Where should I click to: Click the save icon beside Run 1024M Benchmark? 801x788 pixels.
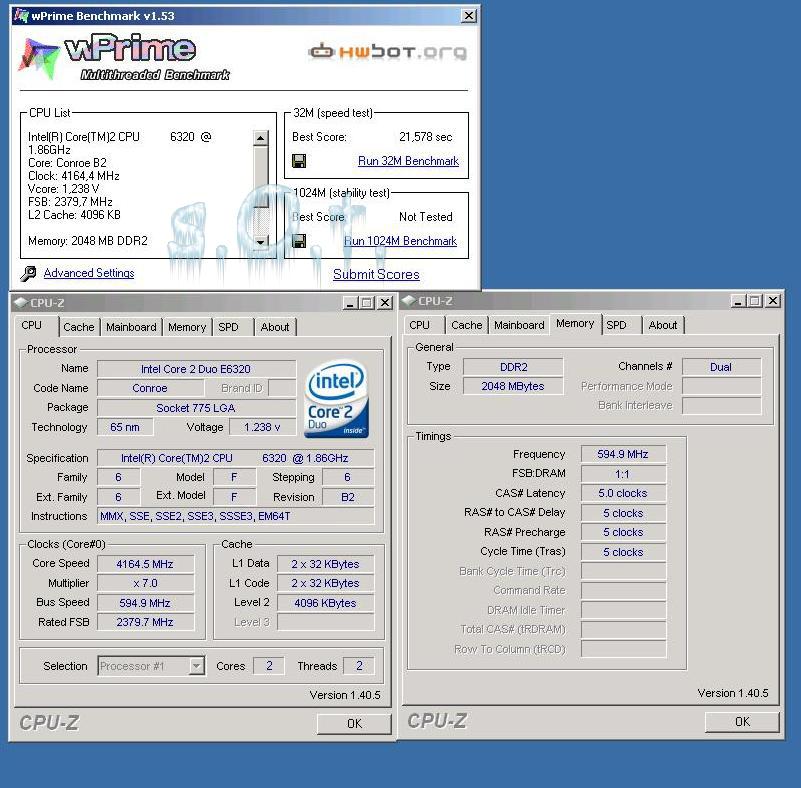299,241
